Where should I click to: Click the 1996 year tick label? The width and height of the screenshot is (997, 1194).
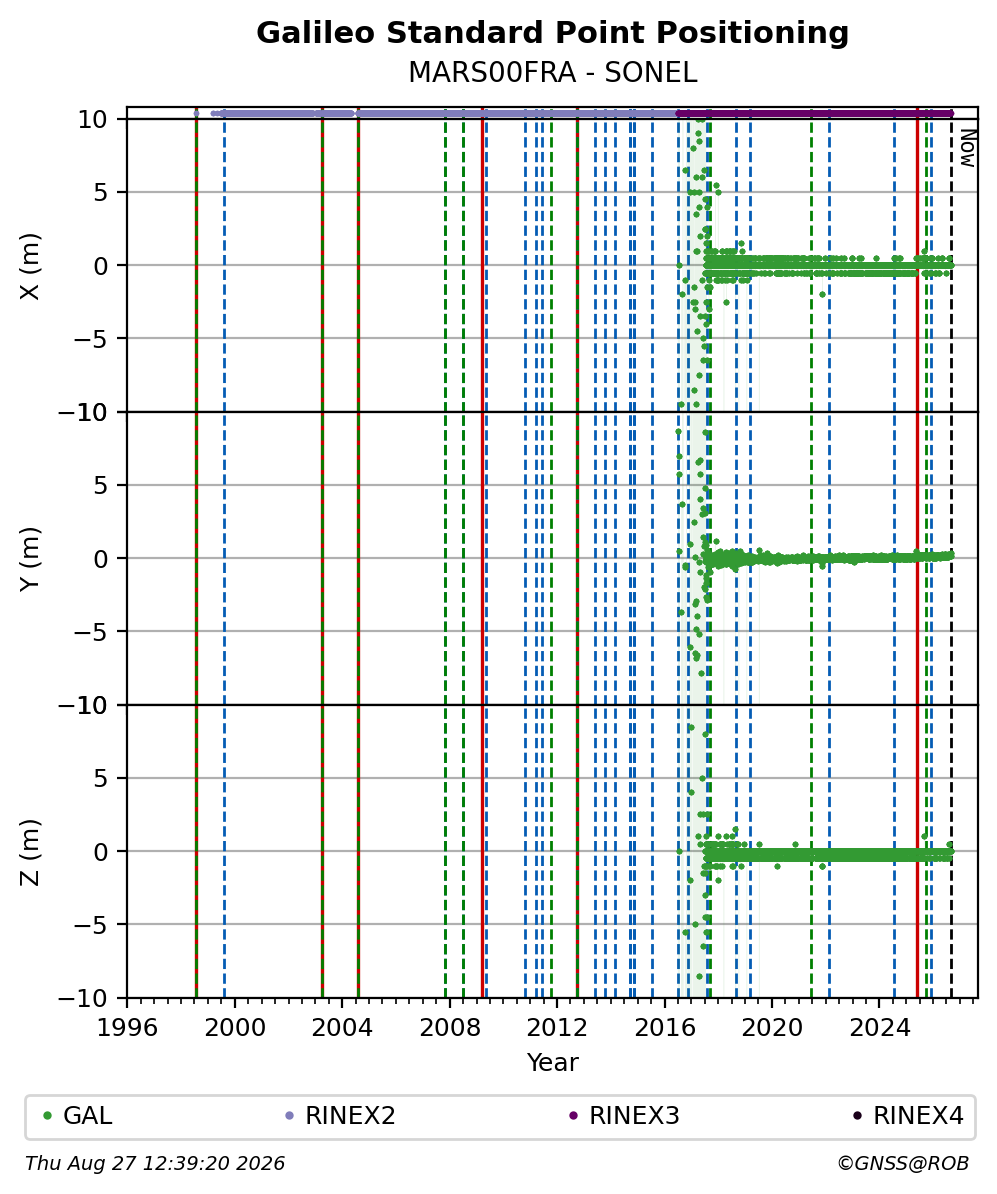(x=127, y=1028)
